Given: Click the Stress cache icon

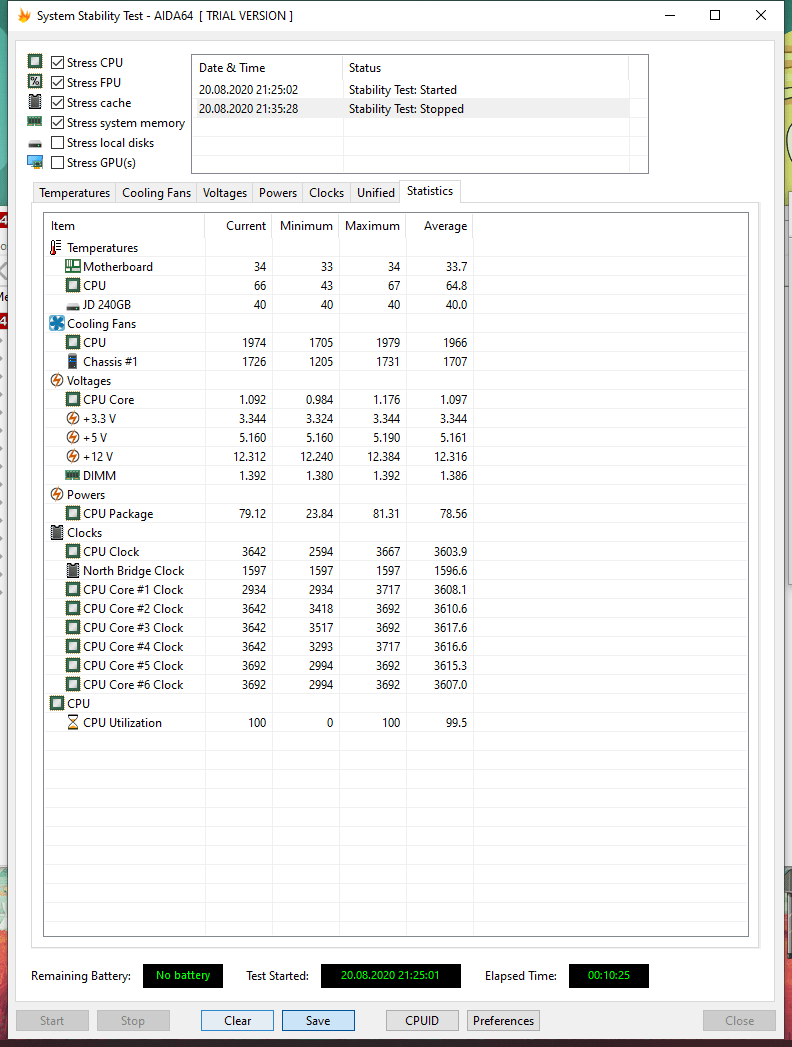Looking at the screenshot, I should (x=35, y=101).
